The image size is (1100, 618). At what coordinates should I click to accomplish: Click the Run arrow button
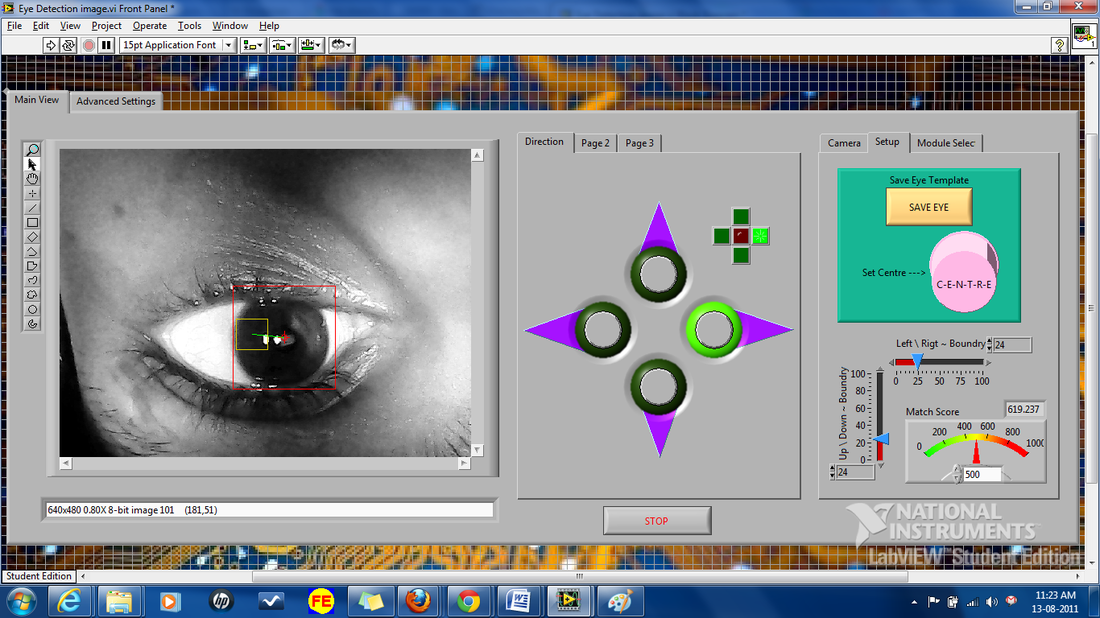click(51, 45)
